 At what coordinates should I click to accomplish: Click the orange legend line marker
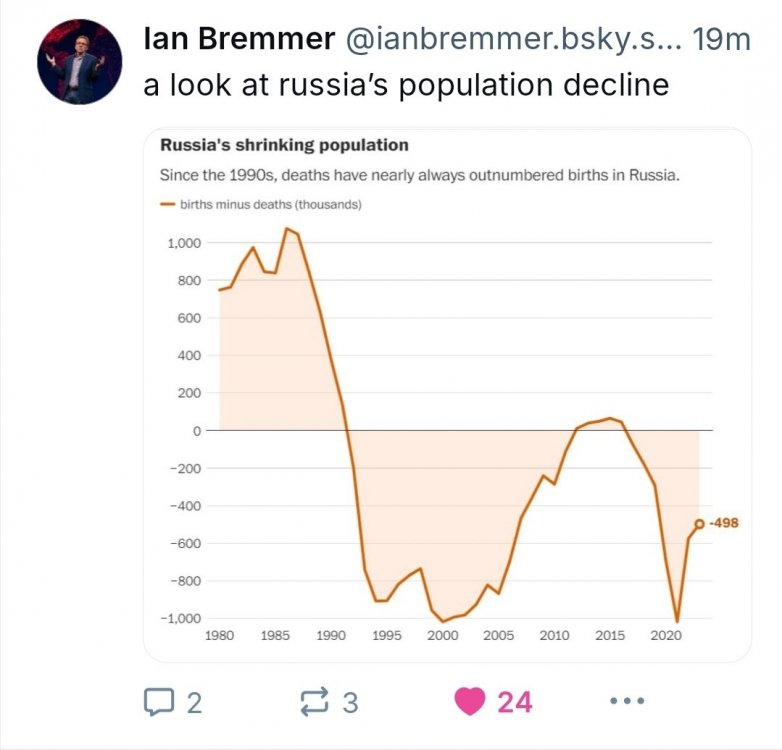point(167,204)
